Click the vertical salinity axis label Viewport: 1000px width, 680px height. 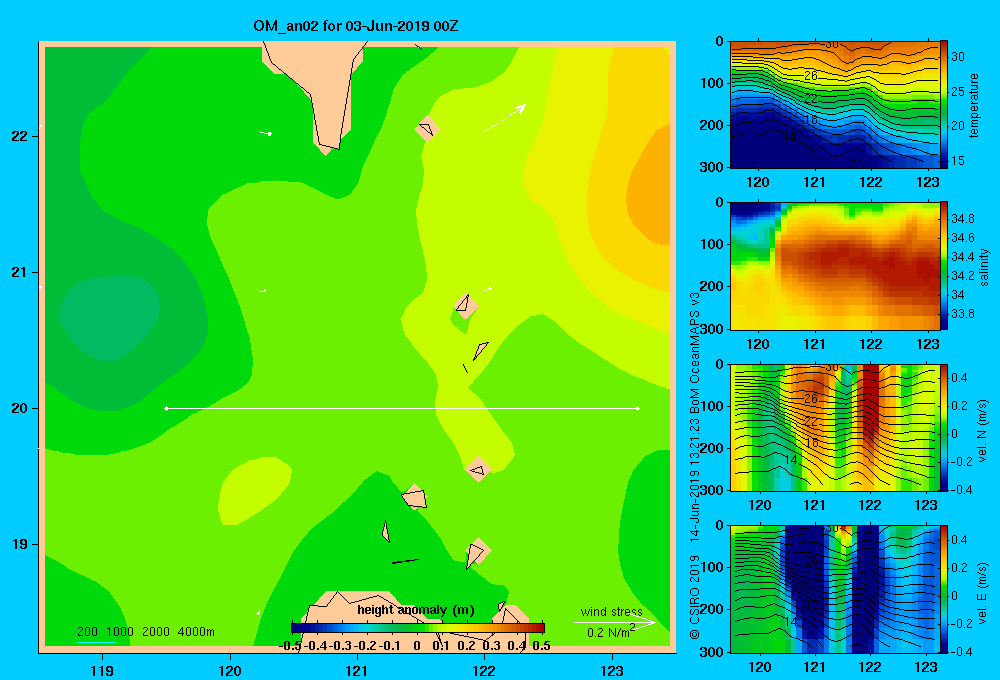click(985, 267)
